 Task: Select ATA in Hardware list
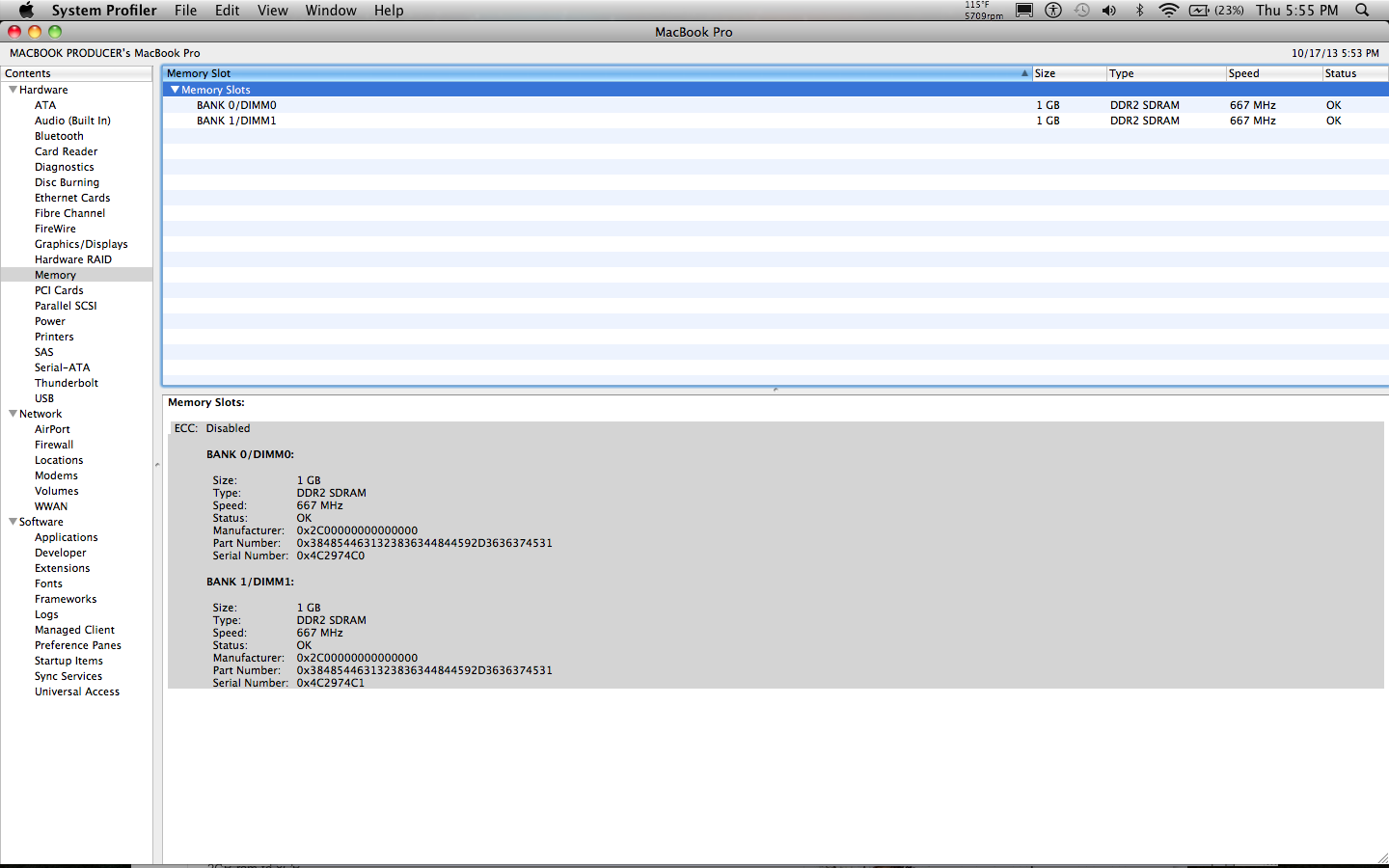45,105
